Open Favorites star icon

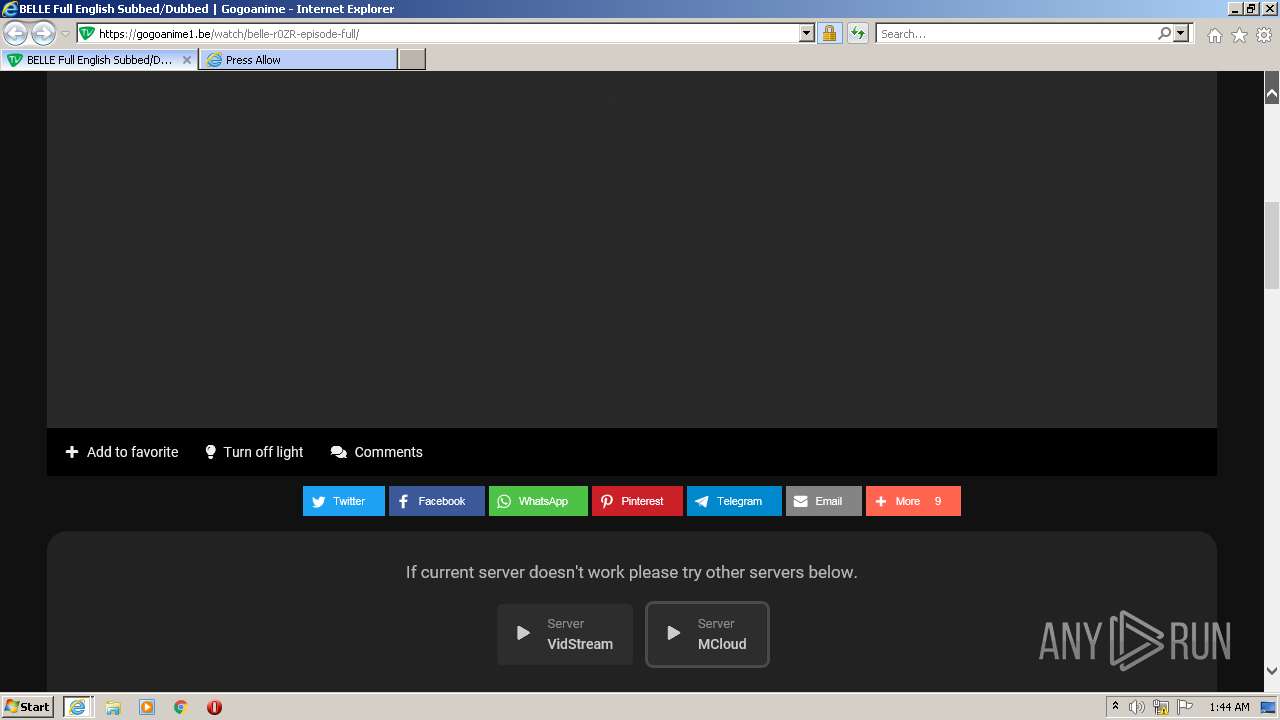[x=1239, y=35]
